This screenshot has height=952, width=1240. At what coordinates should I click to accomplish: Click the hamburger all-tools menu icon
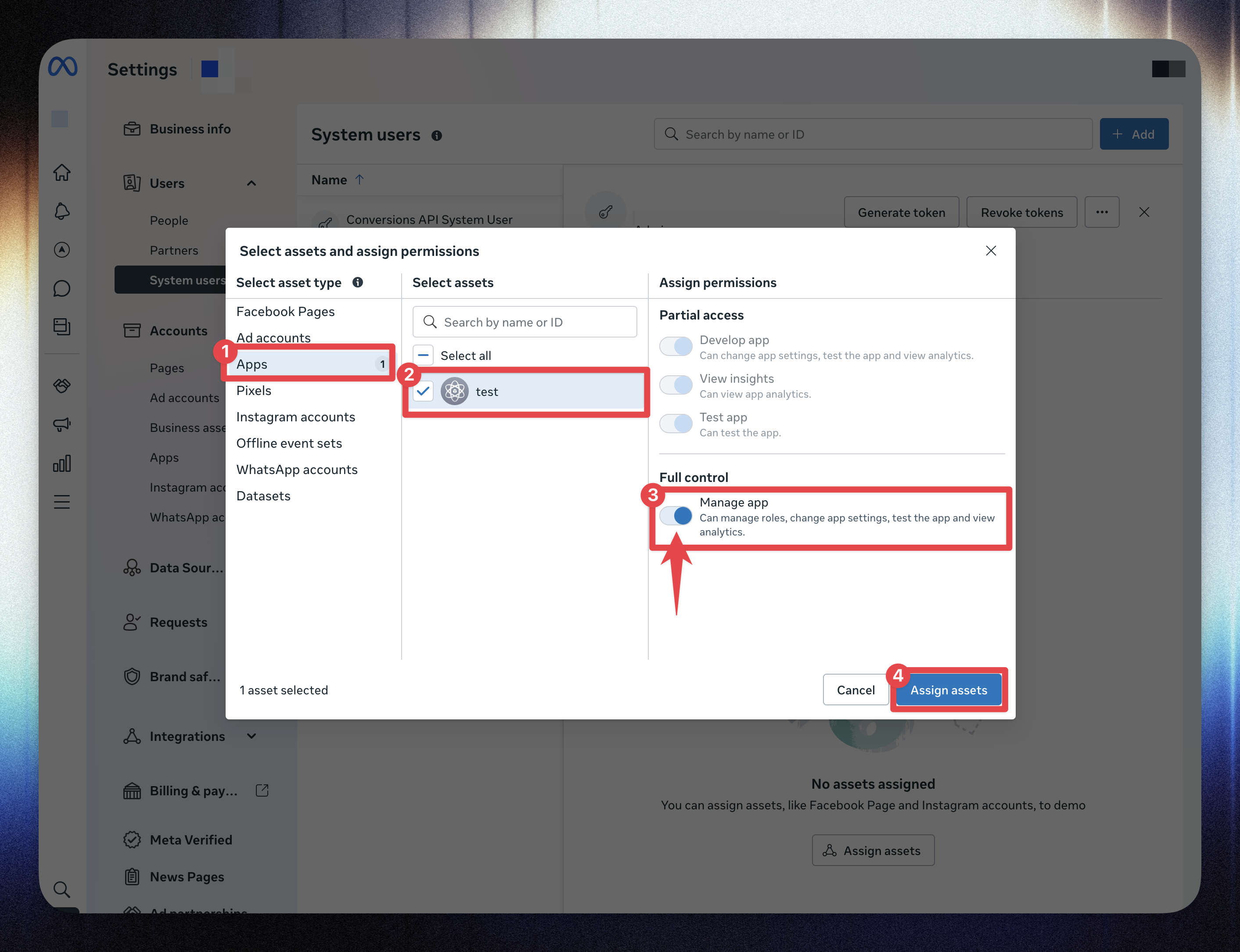pos(62,502)
